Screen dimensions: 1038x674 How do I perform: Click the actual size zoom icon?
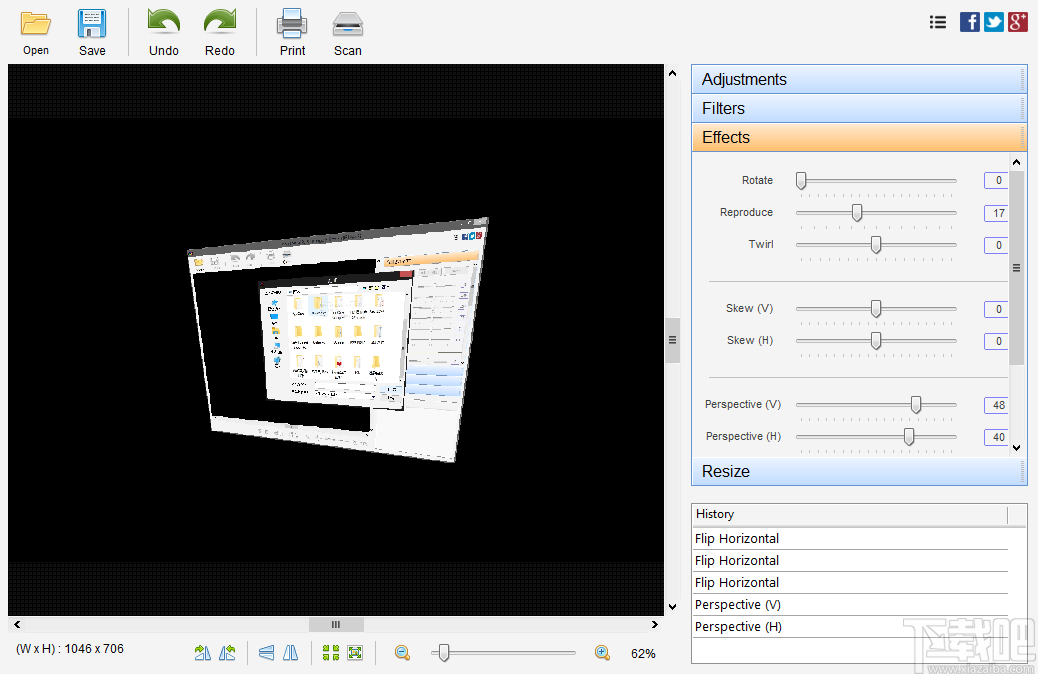330,653
